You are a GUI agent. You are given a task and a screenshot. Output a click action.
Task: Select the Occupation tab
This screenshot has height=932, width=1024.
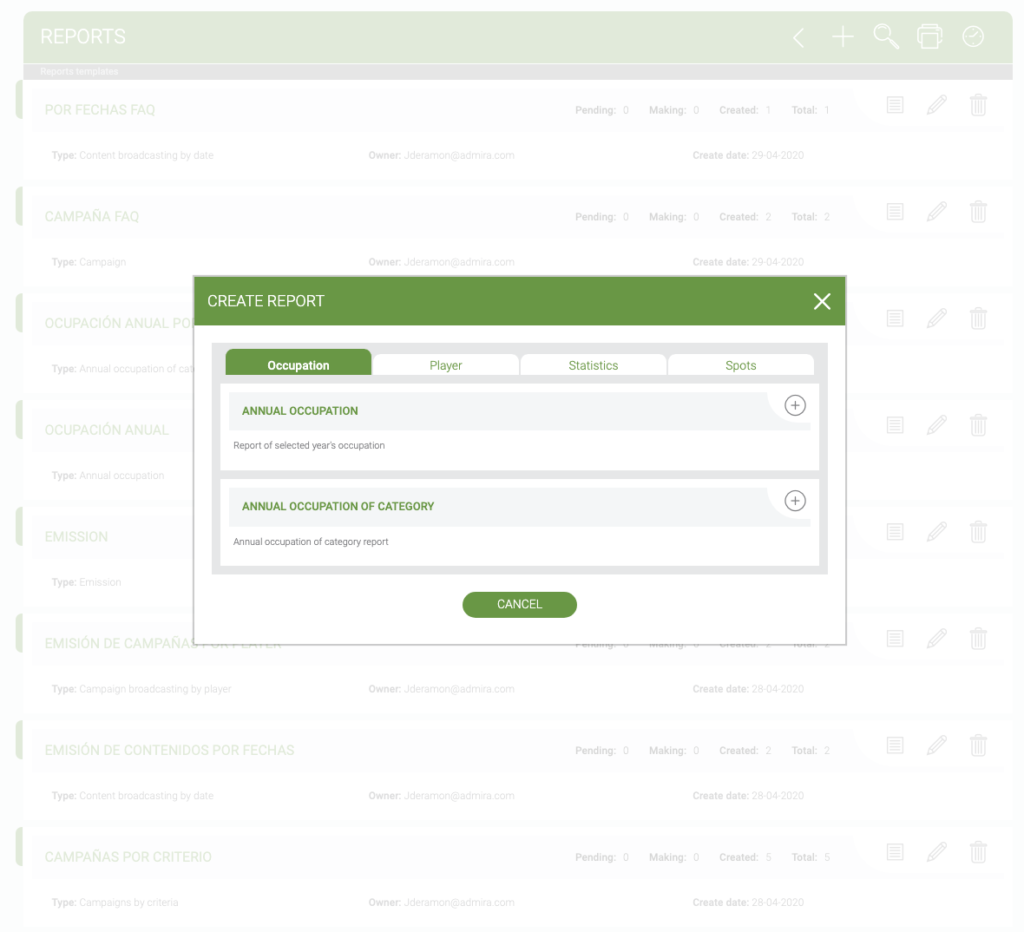pos(298,365)
